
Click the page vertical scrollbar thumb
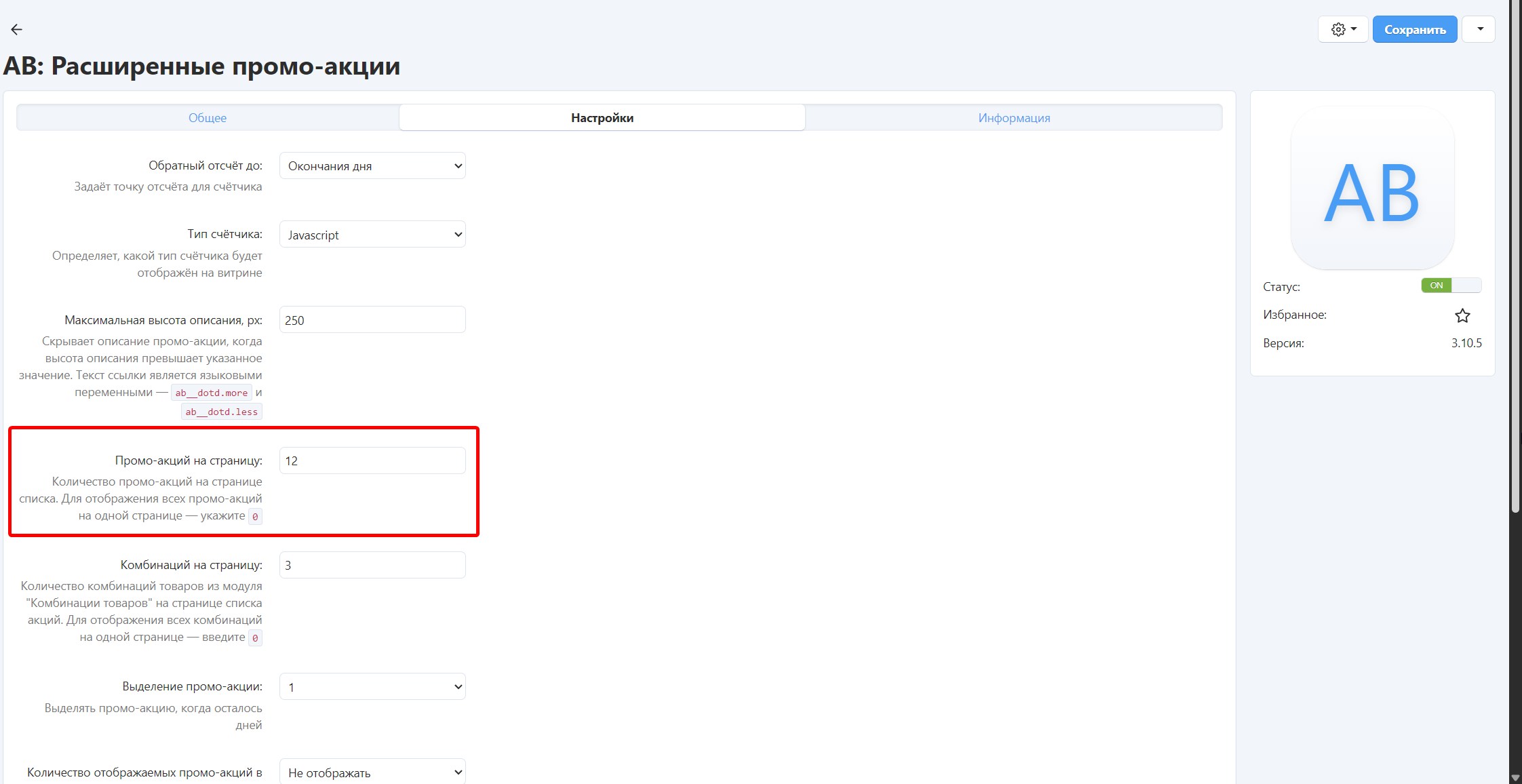tap(1515, 258)
